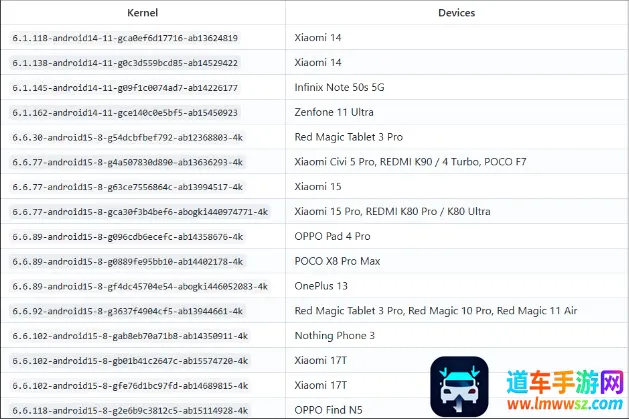The image size is (629, 419).
Task: Select kernel 6.1.145-android14-11-g09f1c0074ad7-ab14226177
Action: [x=125, y=88]
